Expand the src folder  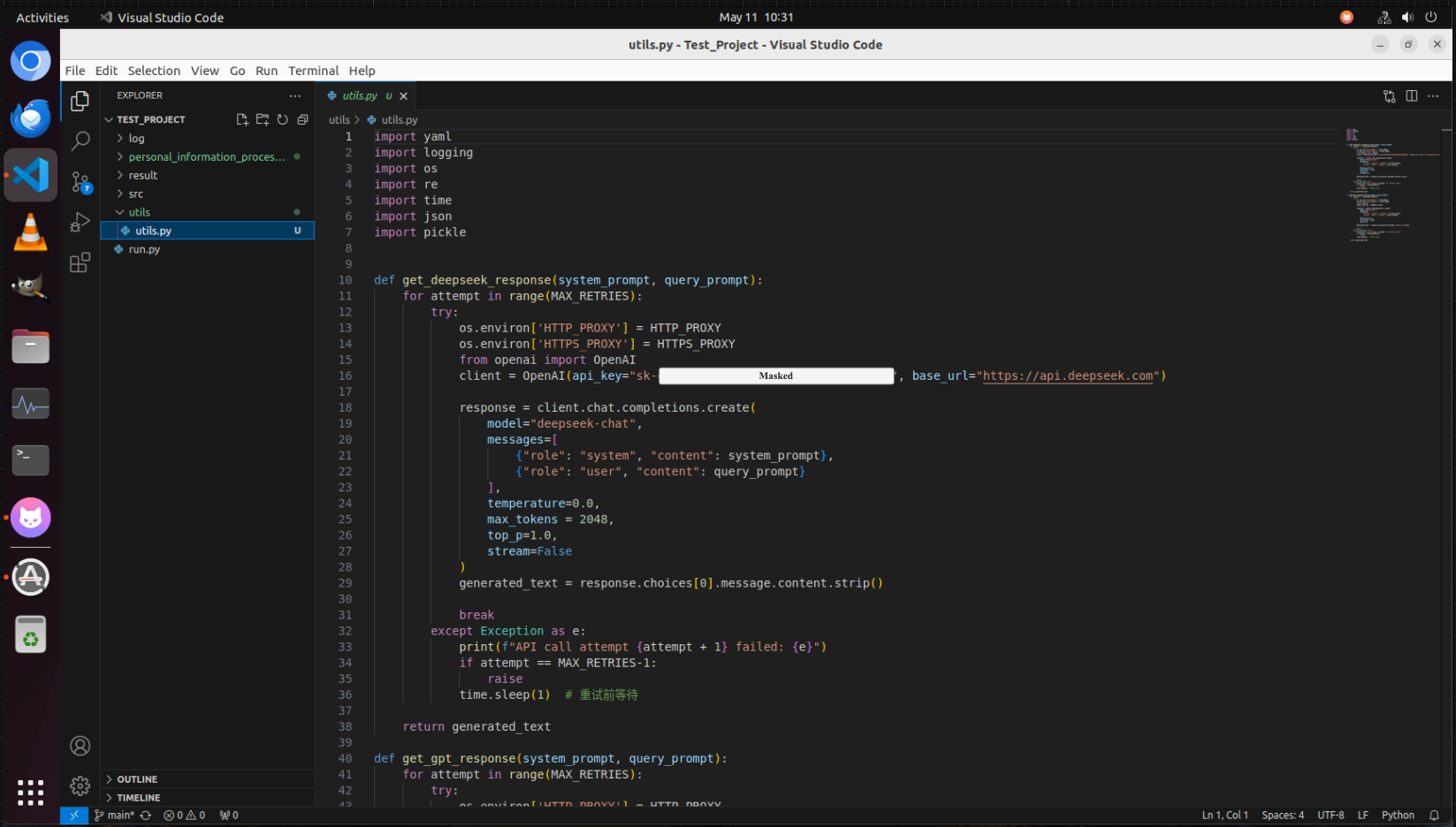[135, 194]
